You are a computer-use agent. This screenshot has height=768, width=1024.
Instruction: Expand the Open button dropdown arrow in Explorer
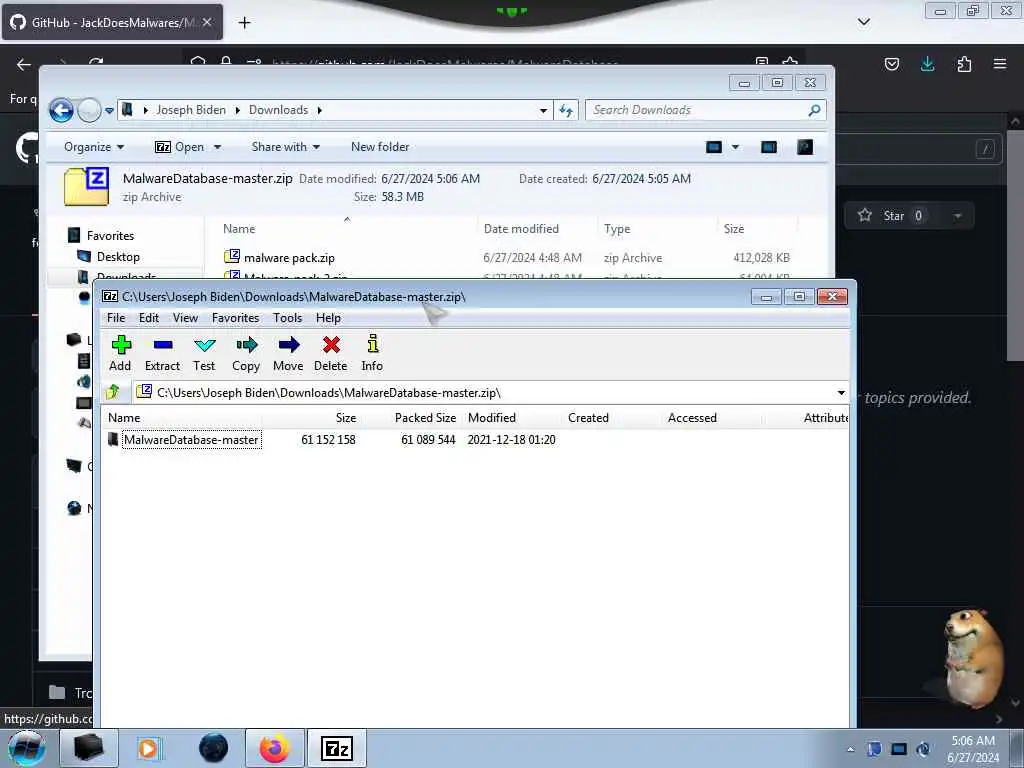point(217,147)
